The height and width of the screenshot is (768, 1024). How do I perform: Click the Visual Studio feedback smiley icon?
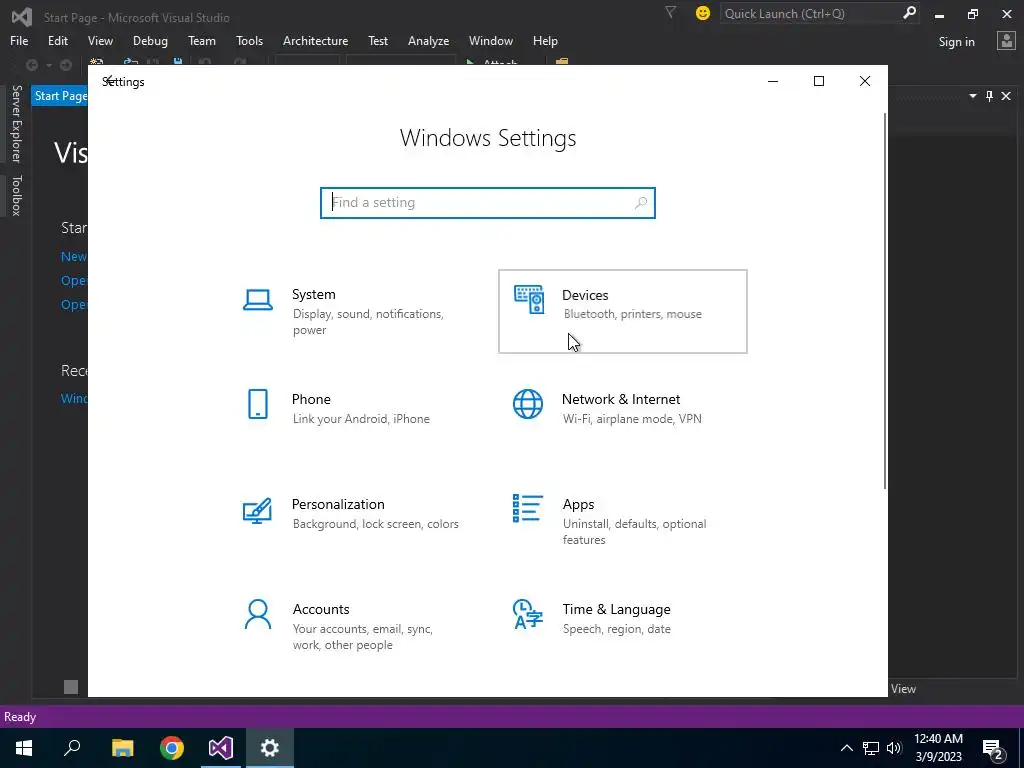click(x=703, y=13)
